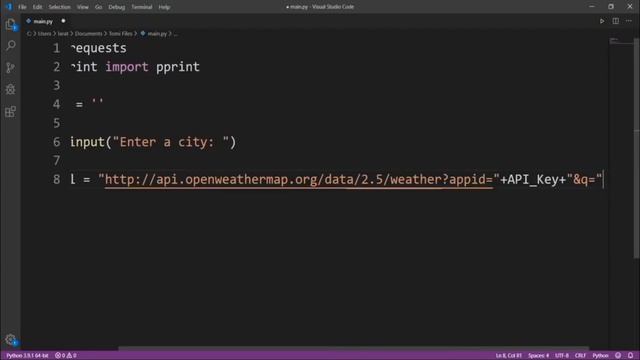Click line number 1 in the gutter

coord(56,48)
